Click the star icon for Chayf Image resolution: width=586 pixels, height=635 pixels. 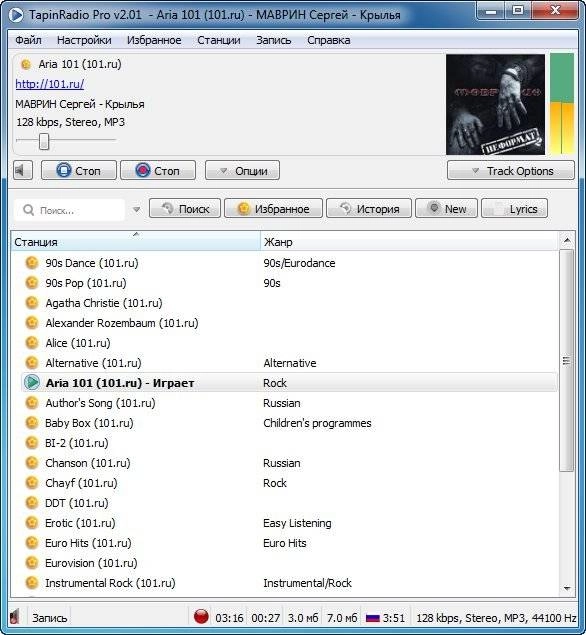(32, 483)
